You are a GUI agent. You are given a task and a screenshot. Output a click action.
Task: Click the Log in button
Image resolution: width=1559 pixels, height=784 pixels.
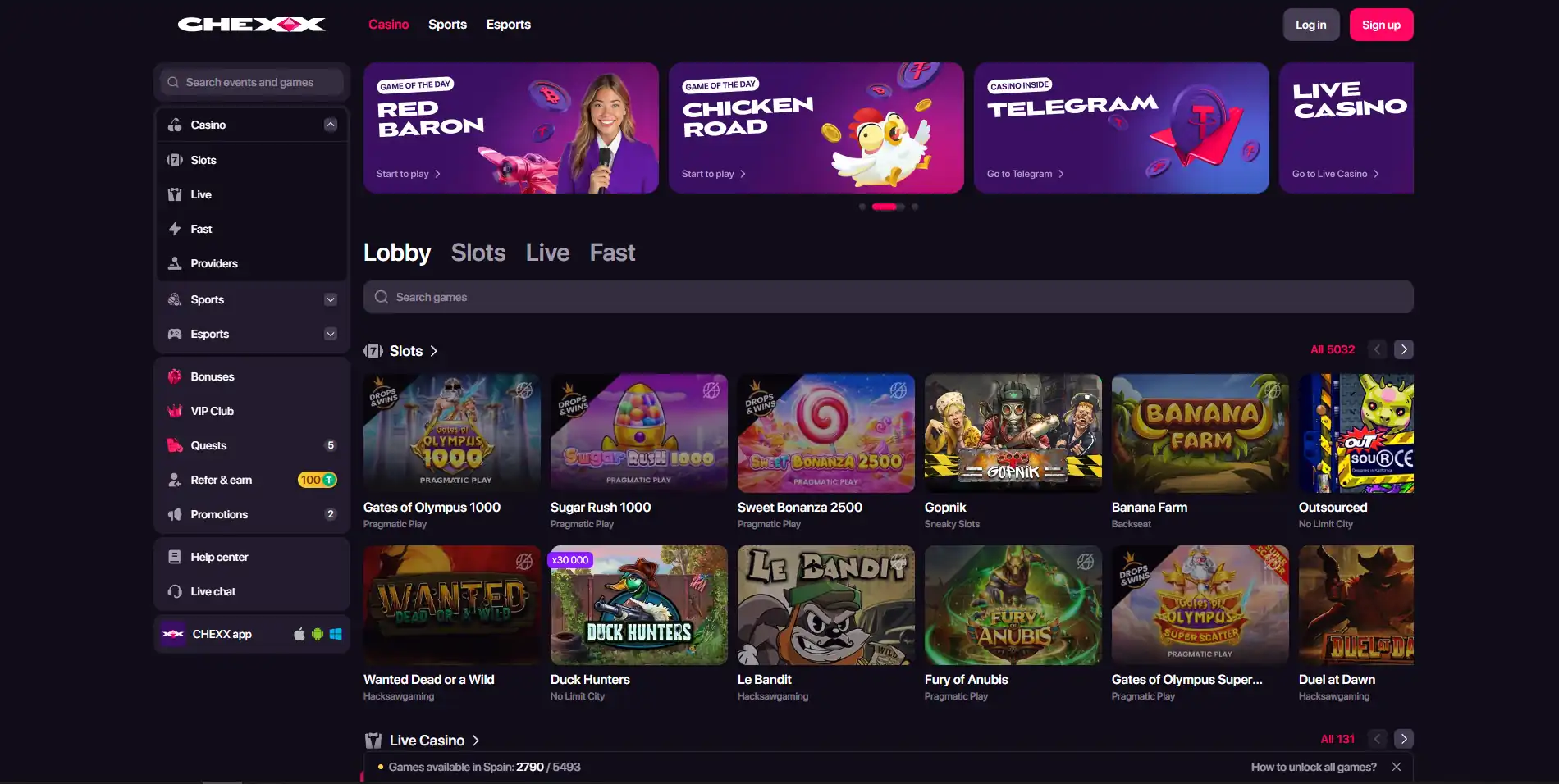[1311, 25]
